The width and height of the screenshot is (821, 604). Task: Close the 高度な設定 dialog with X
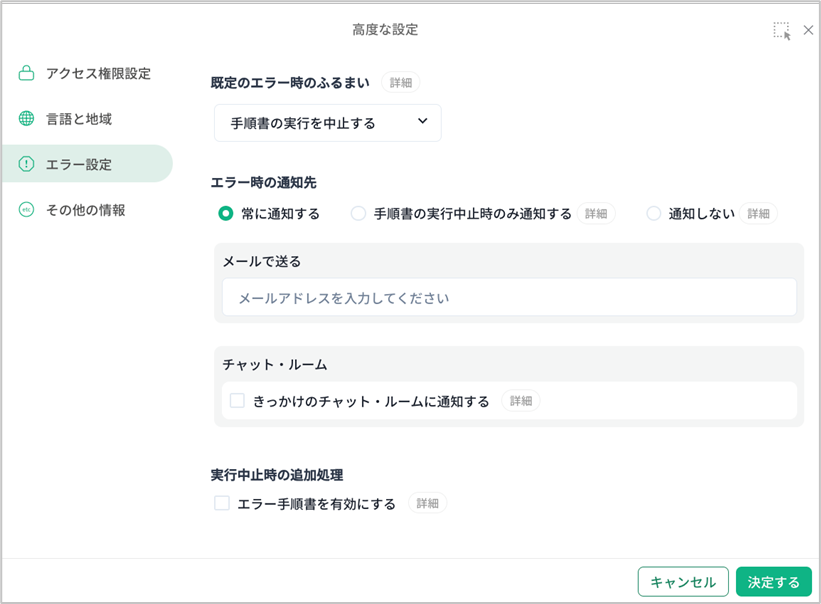808,30
